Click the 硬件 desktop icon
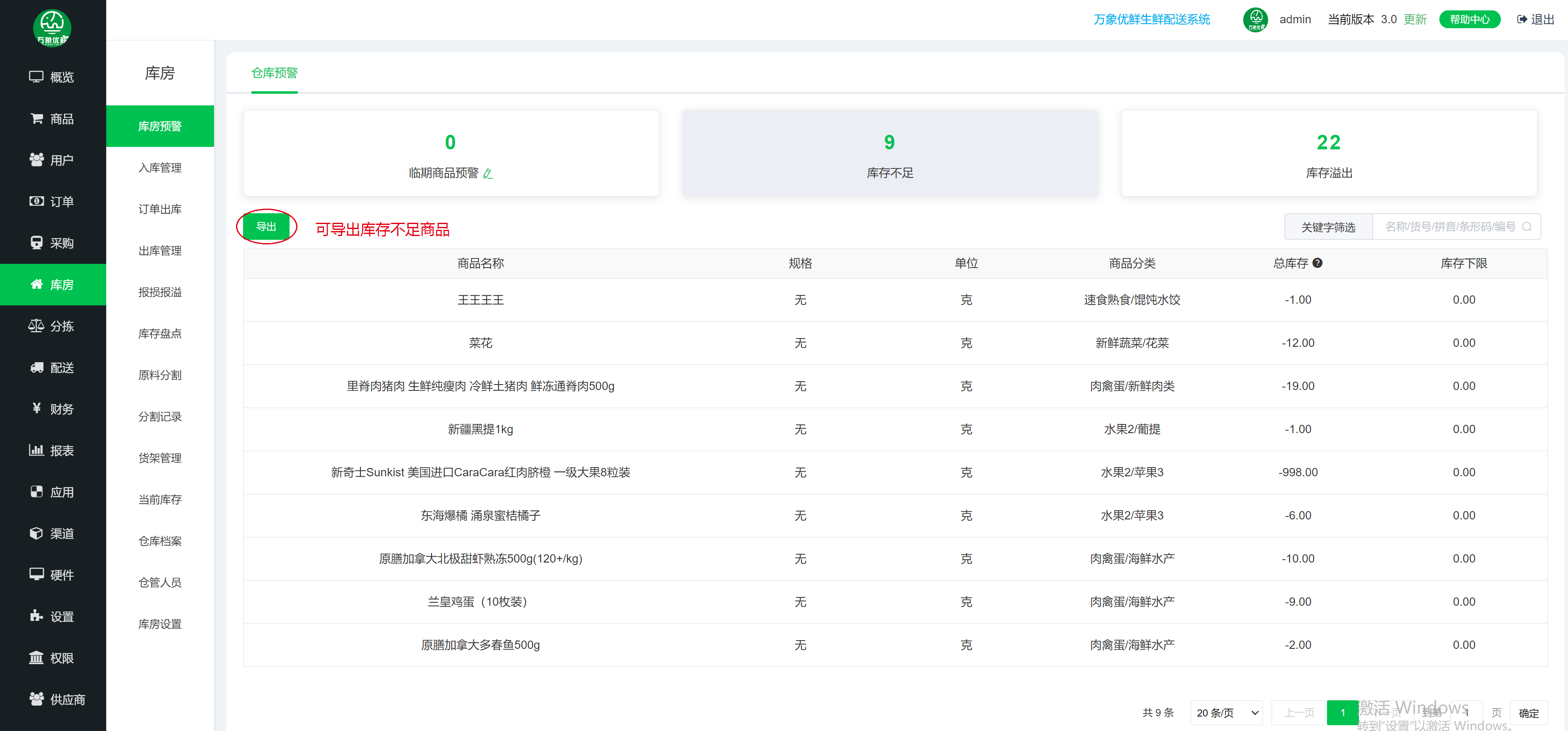Viewport: 1568px width, 731px height. [x=37, y=574]
